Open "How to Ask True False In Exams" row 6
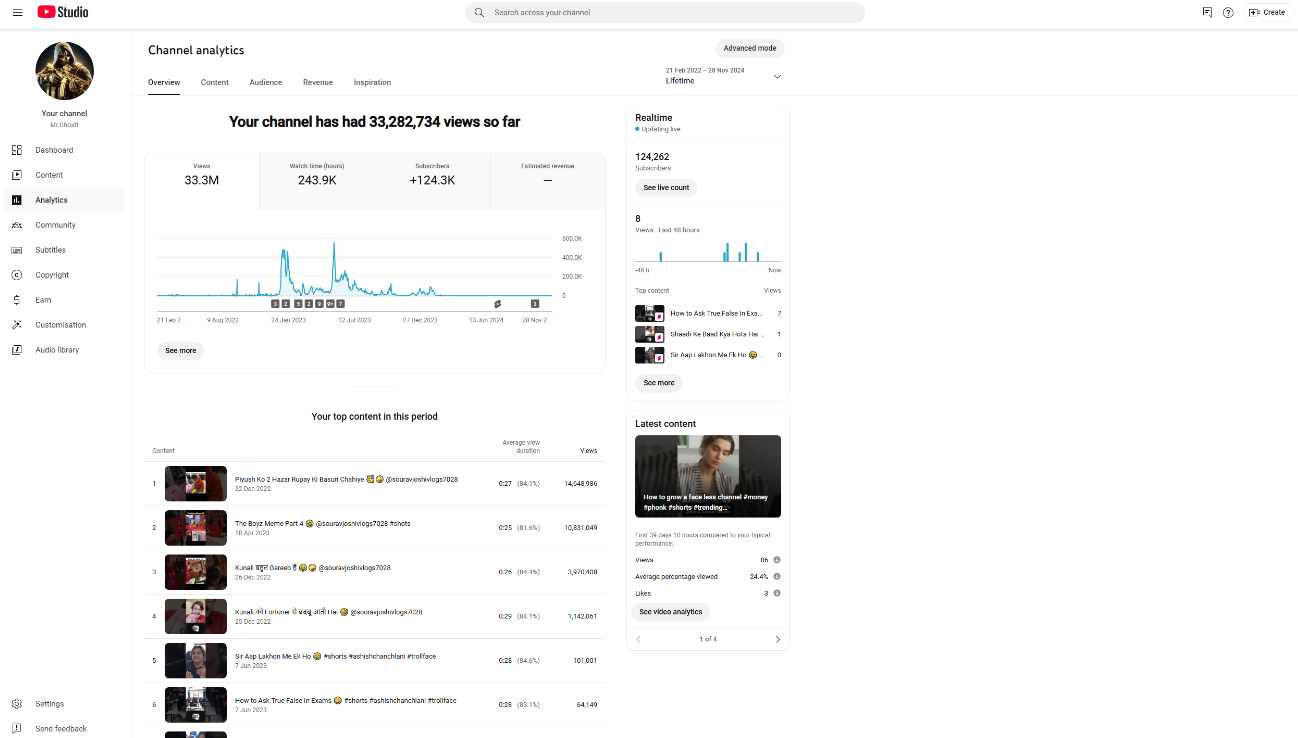Viewport: 1298px width, 738px height. point(345,700)
